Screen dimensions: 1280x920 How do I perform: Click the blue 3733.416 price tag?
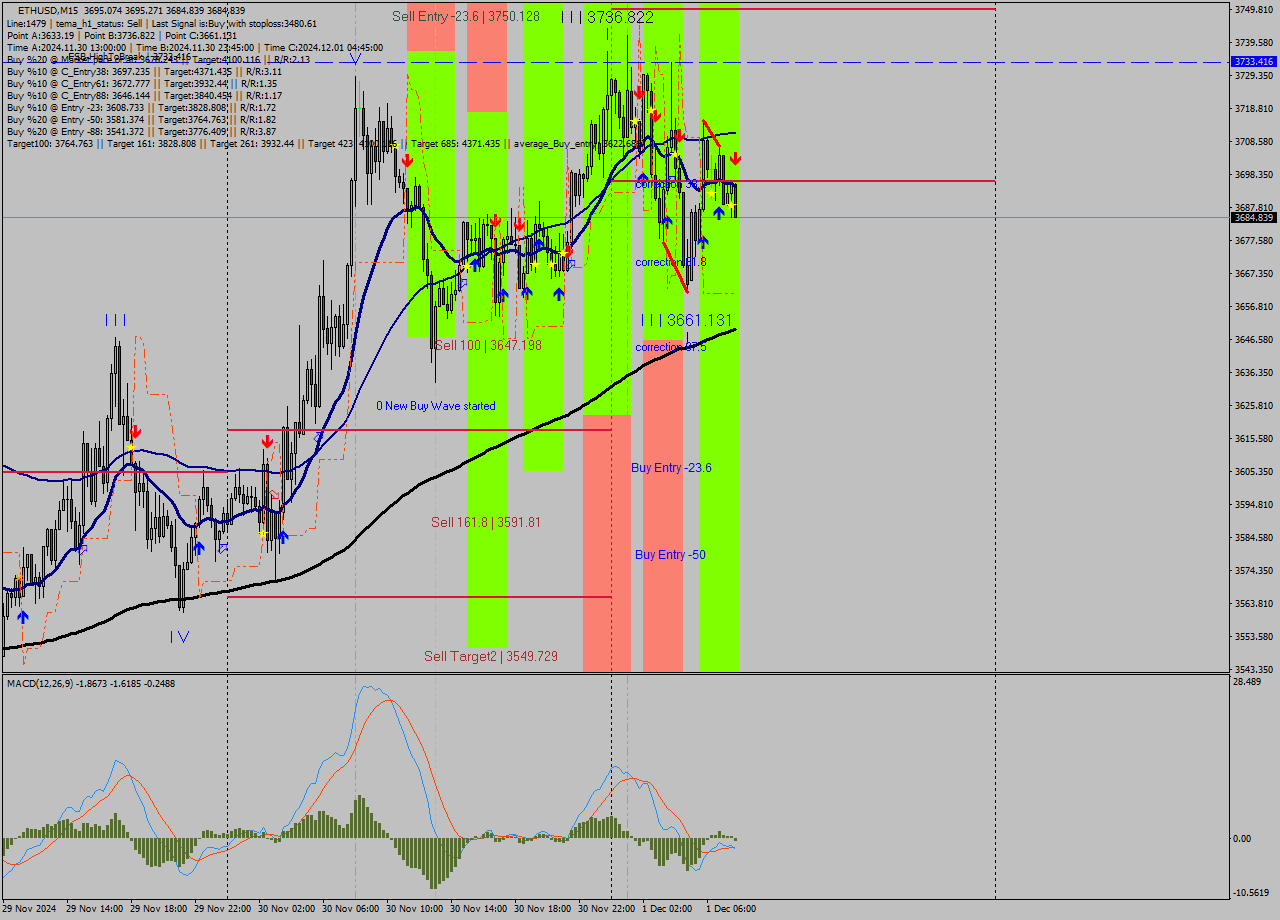[x=1254, y=62]
